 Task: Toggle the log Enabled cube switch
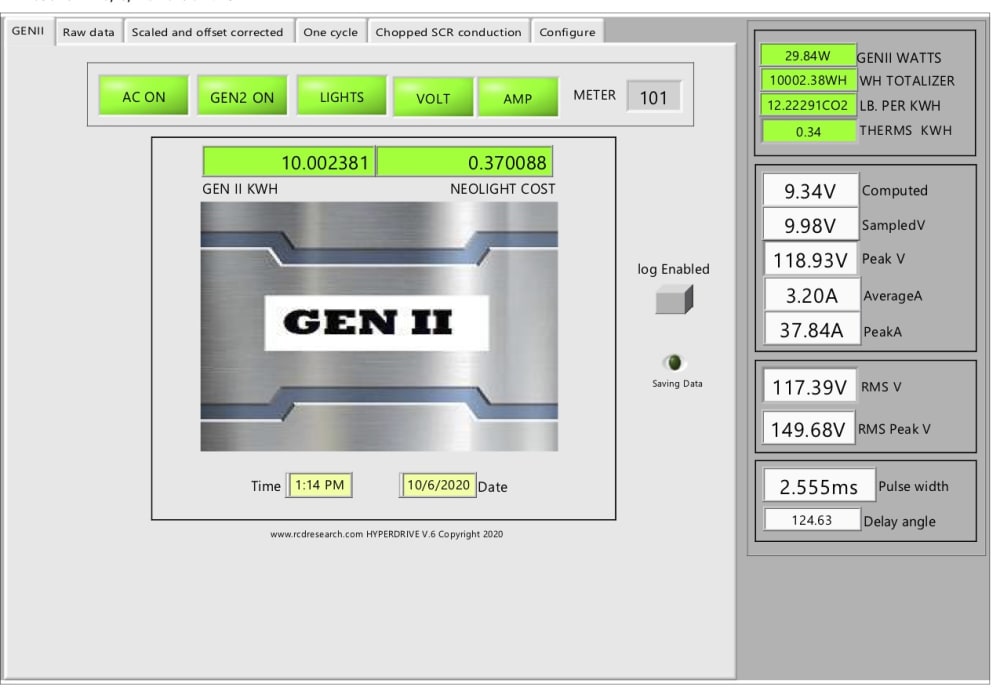pos(674,299)
